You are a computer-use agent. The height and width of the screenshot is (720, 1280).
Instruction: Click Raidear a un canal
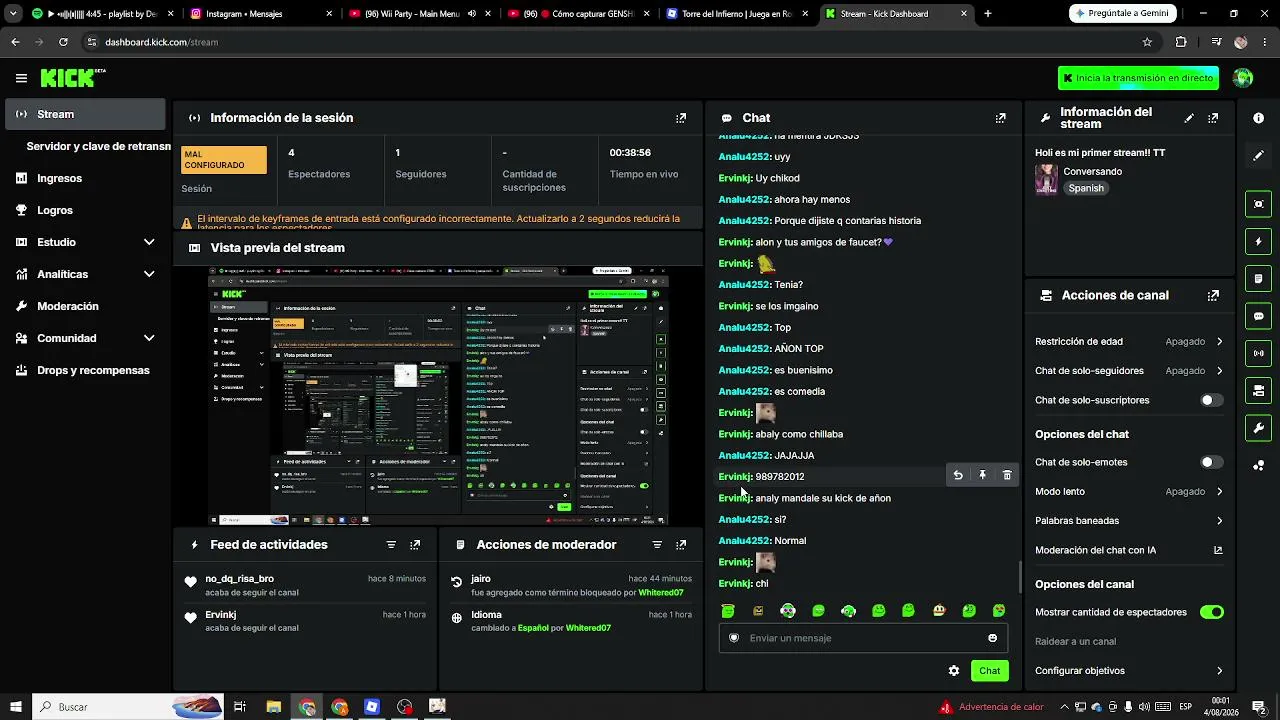pyautogui.click(x=1075, y=642)
